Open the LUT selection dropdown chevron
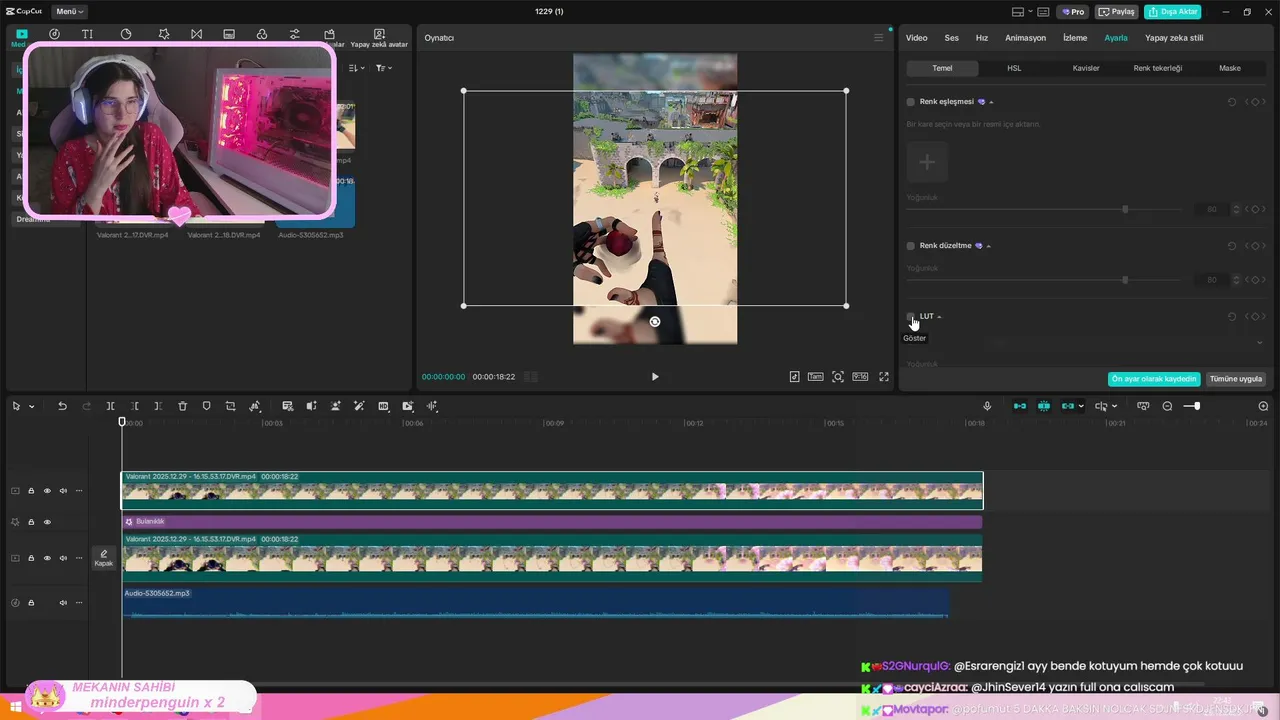 pyautogui.click(x=1259, y=343)
